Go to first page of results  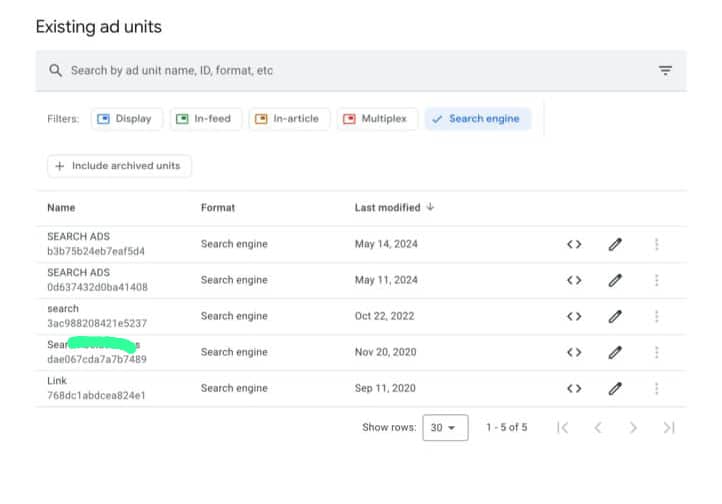tap(562, 428)
